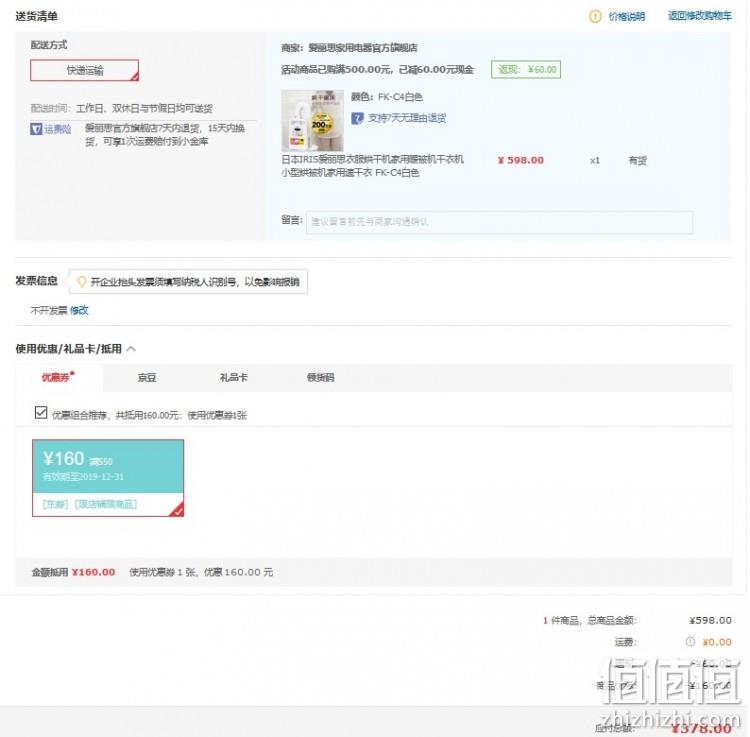Click the 7-day return badge icon
750x737 pixels.
pyautogui.click(x=357, y=118)
